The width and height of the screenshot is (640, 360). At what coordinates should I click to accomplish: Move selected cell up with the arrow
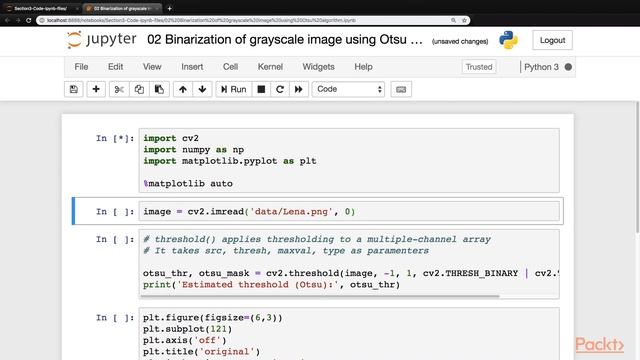183,89
